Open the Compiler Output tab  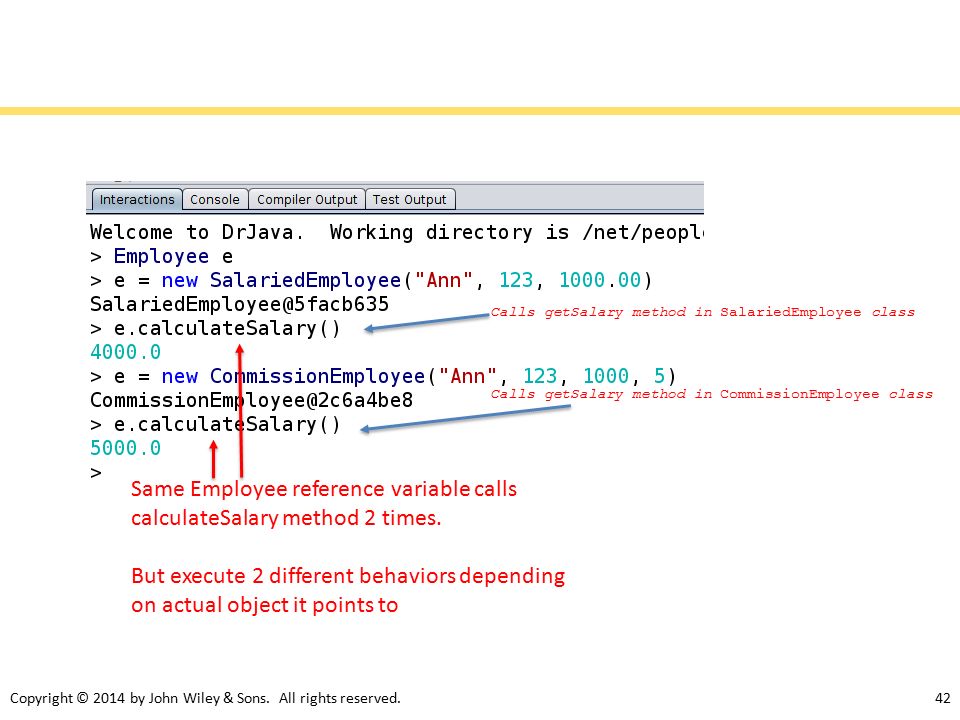(307, 200)
